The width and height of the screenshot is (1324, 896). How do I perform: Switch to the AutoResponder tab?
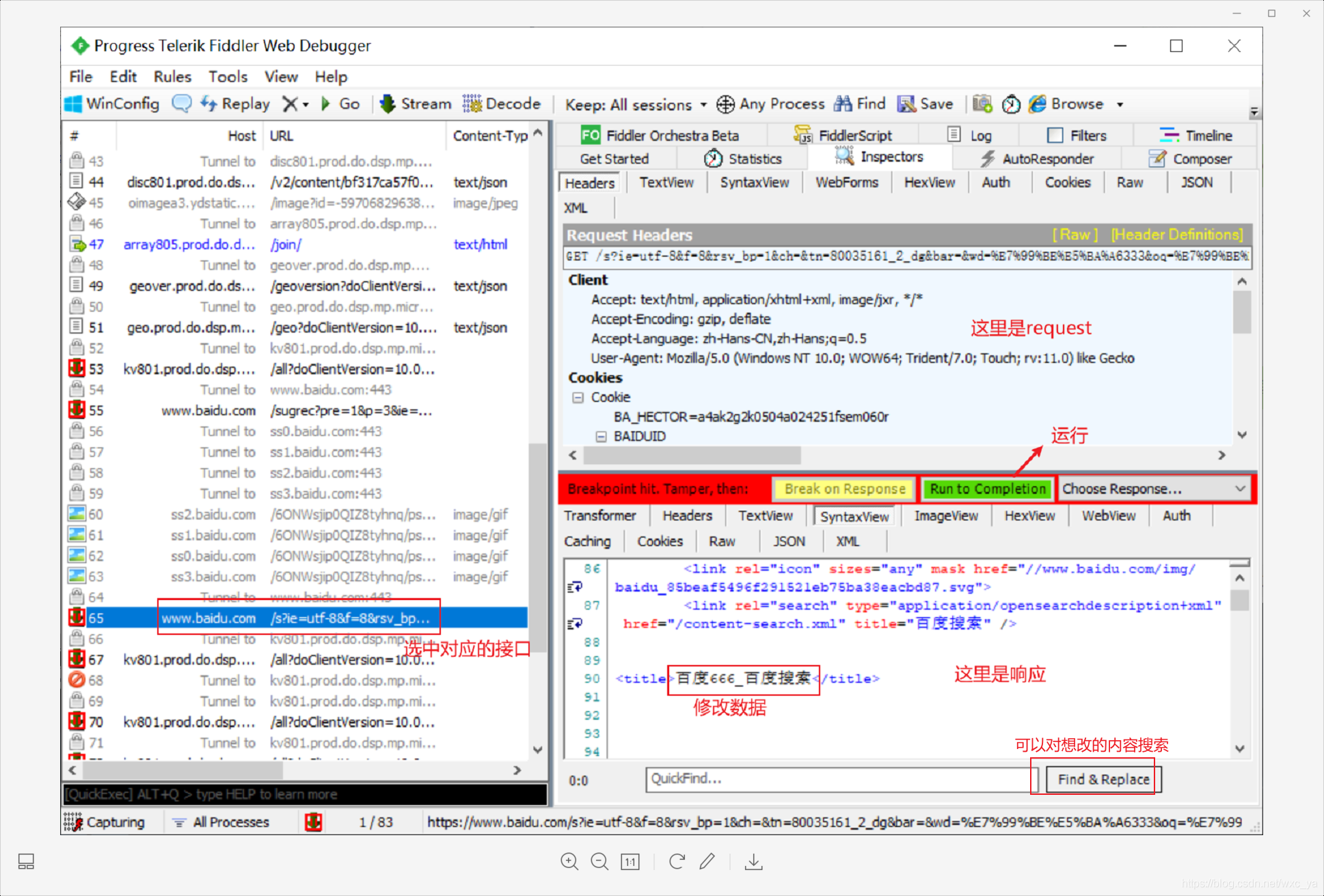pos(1037,159)
